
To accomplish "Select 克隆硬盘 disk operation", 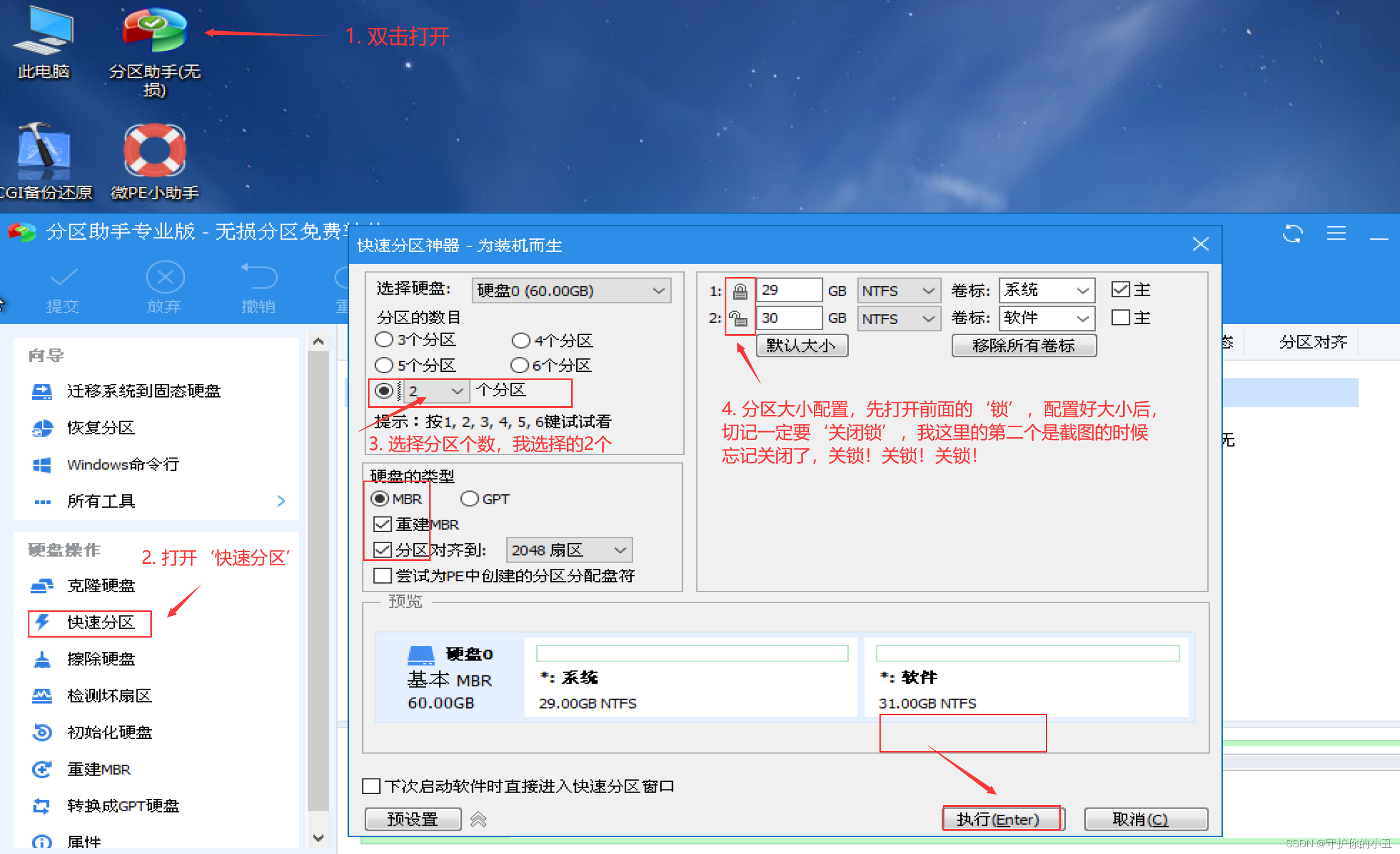I will point(84,585).
